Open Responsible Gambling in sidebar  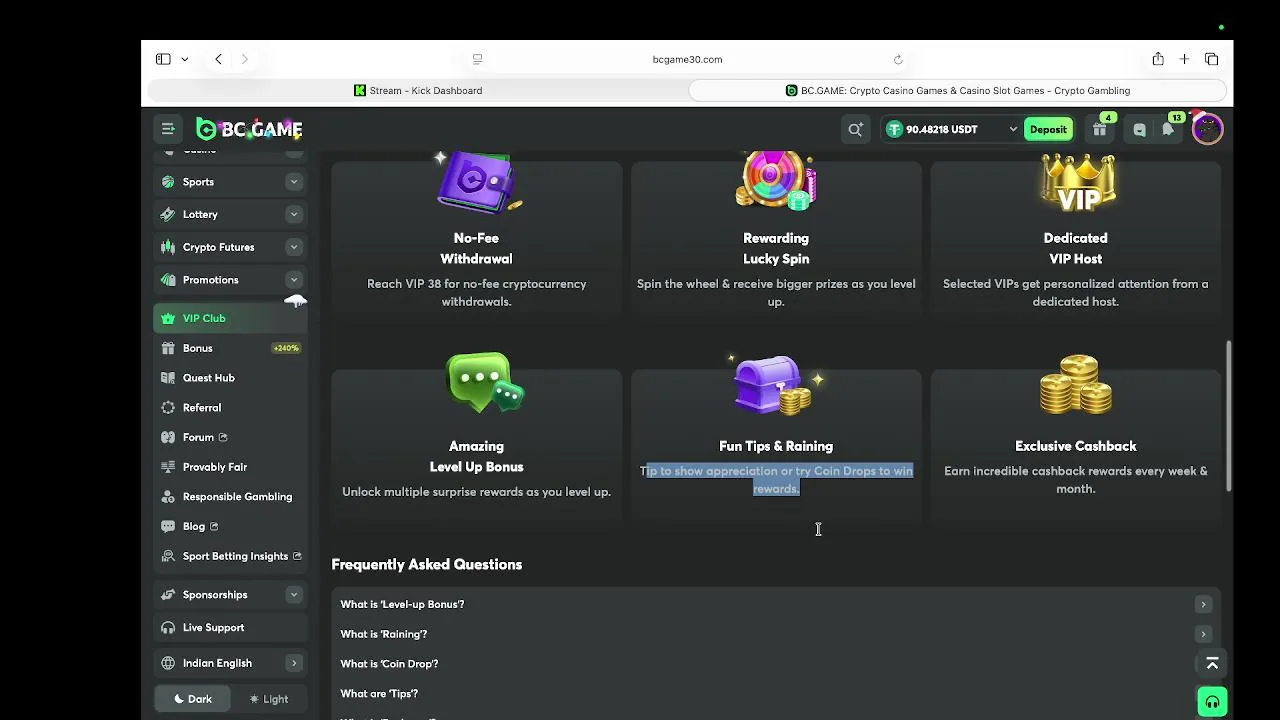click(231, 497)
